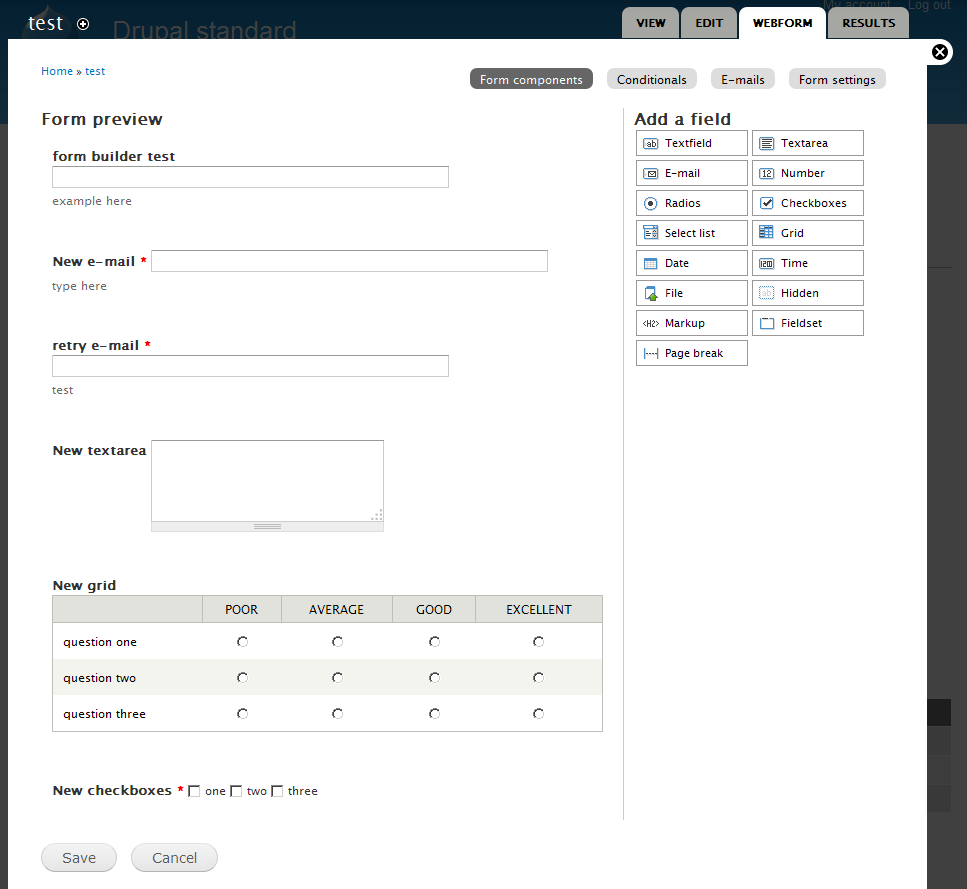Add a Select list field
967x889 pixels.
click(691, 233)
